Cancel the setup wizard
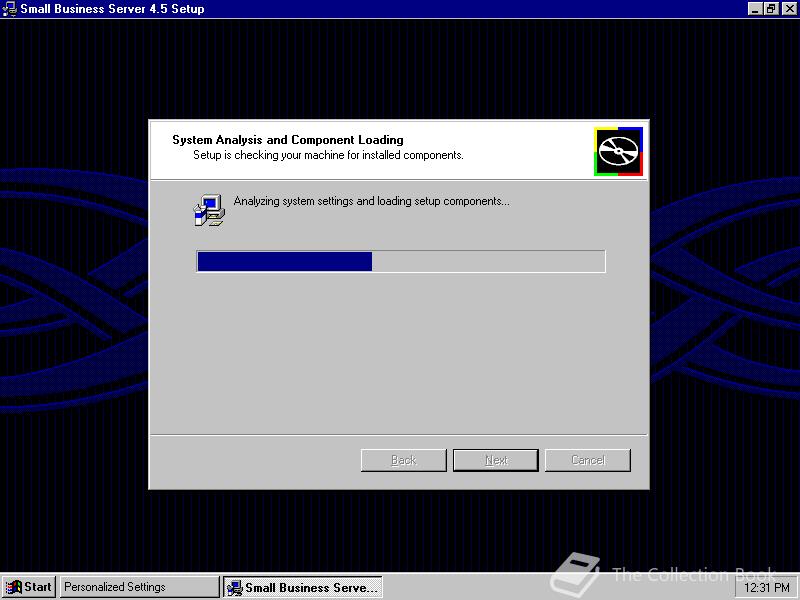This screenshot has height=600, width=800. point(588,460)
